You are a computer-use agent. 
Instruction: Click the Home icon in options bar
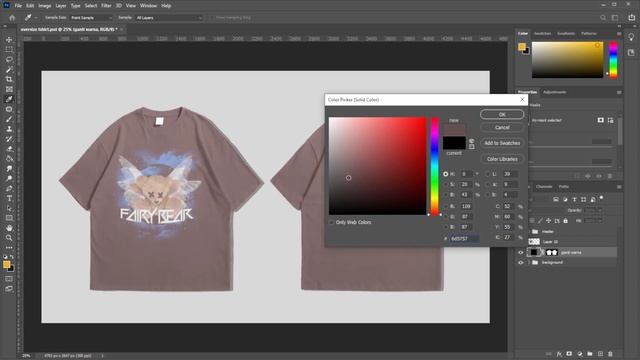[12, 18]
